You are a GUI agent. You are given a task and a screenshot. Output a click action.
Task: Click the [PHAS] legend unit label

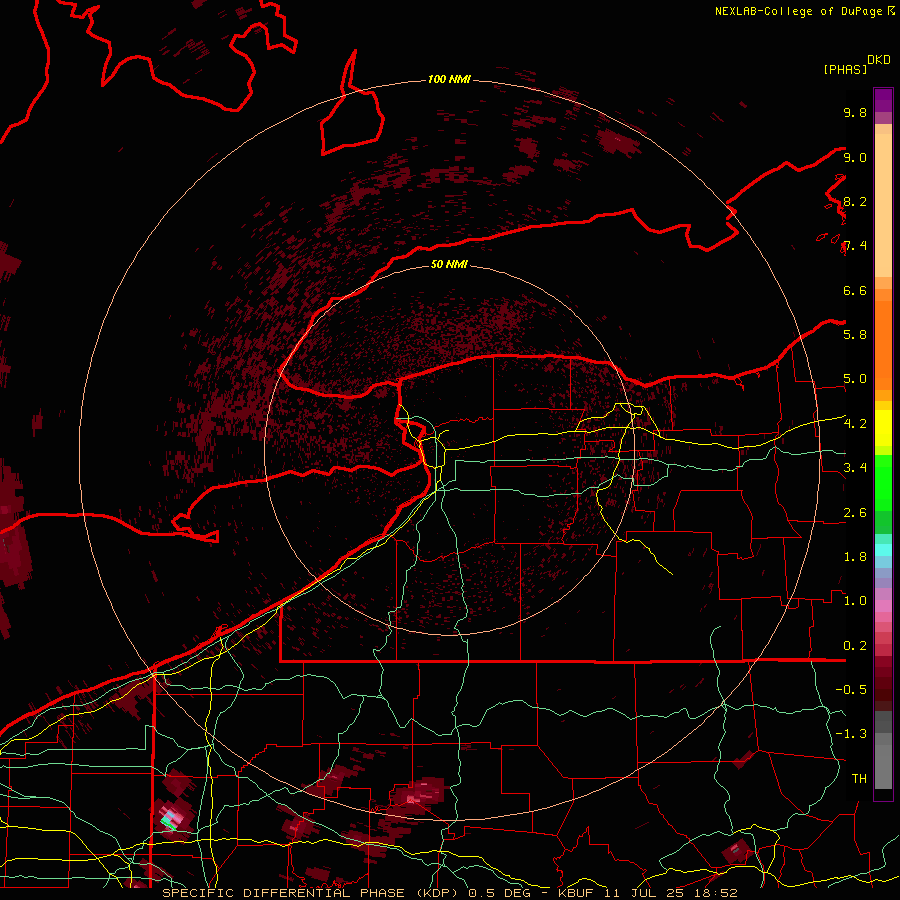[x=845, y=70]
